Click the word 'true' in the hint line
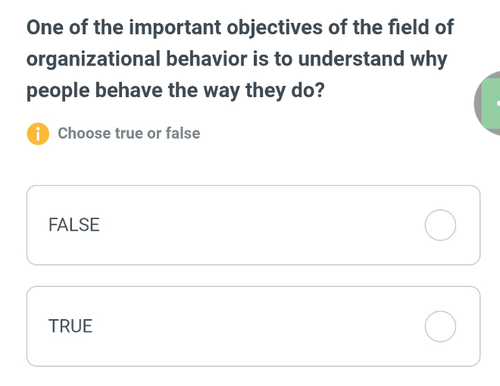The image size is (500, 386). click(129, 134)
